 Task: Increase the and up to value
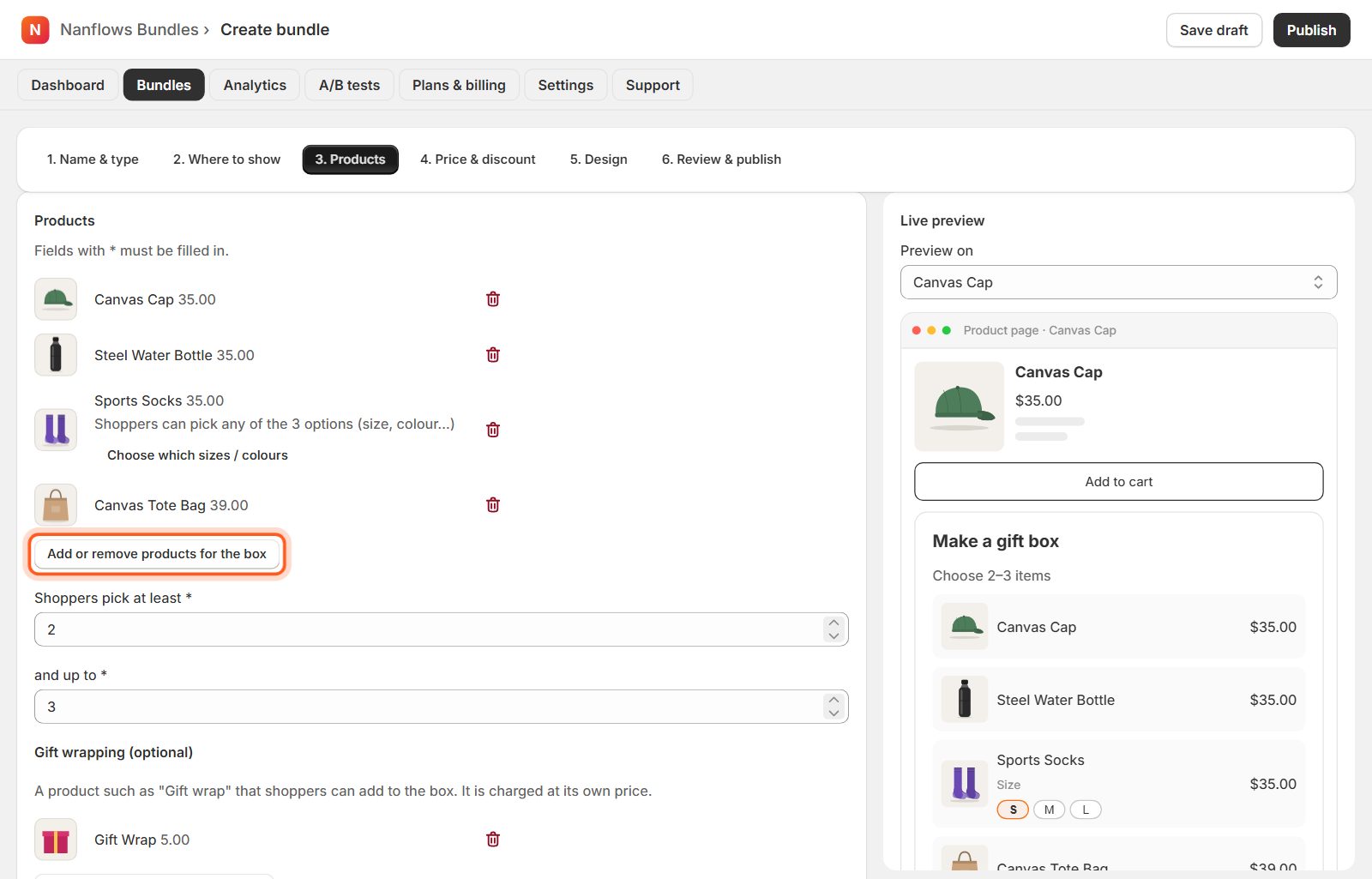coord(833,700)
